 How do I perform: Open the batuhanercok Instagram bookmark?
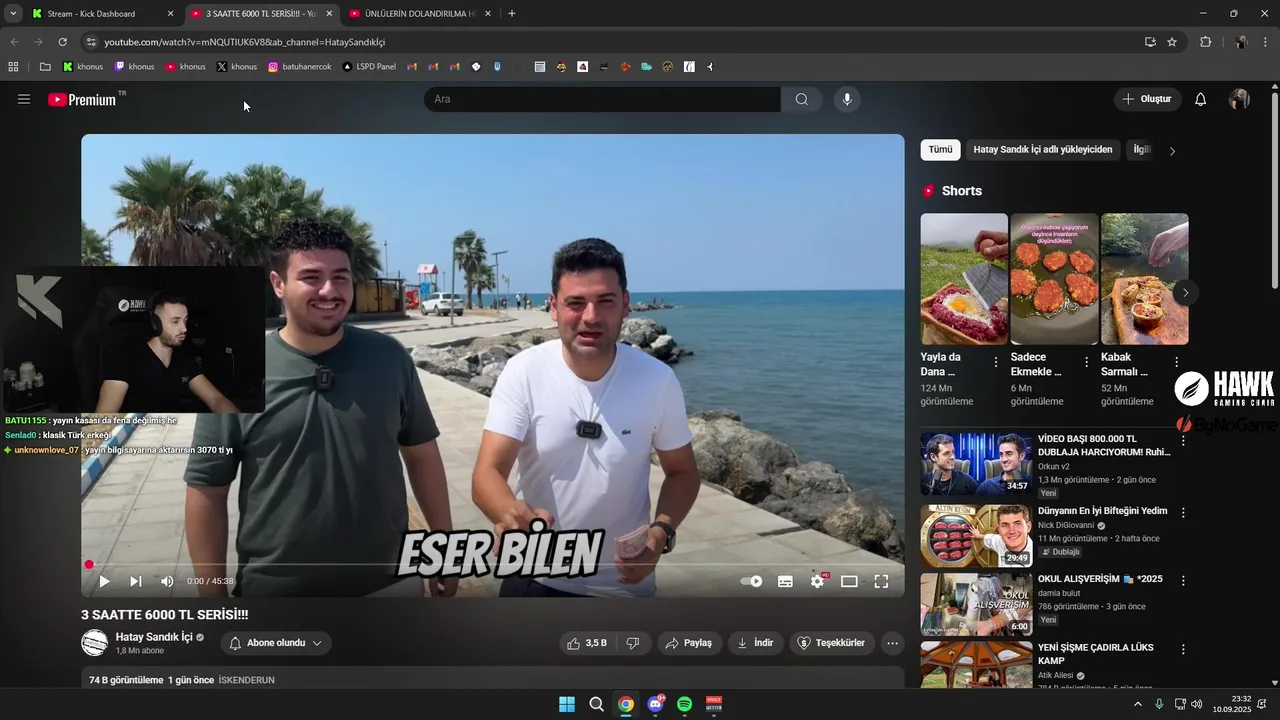(x=300, y=67)
